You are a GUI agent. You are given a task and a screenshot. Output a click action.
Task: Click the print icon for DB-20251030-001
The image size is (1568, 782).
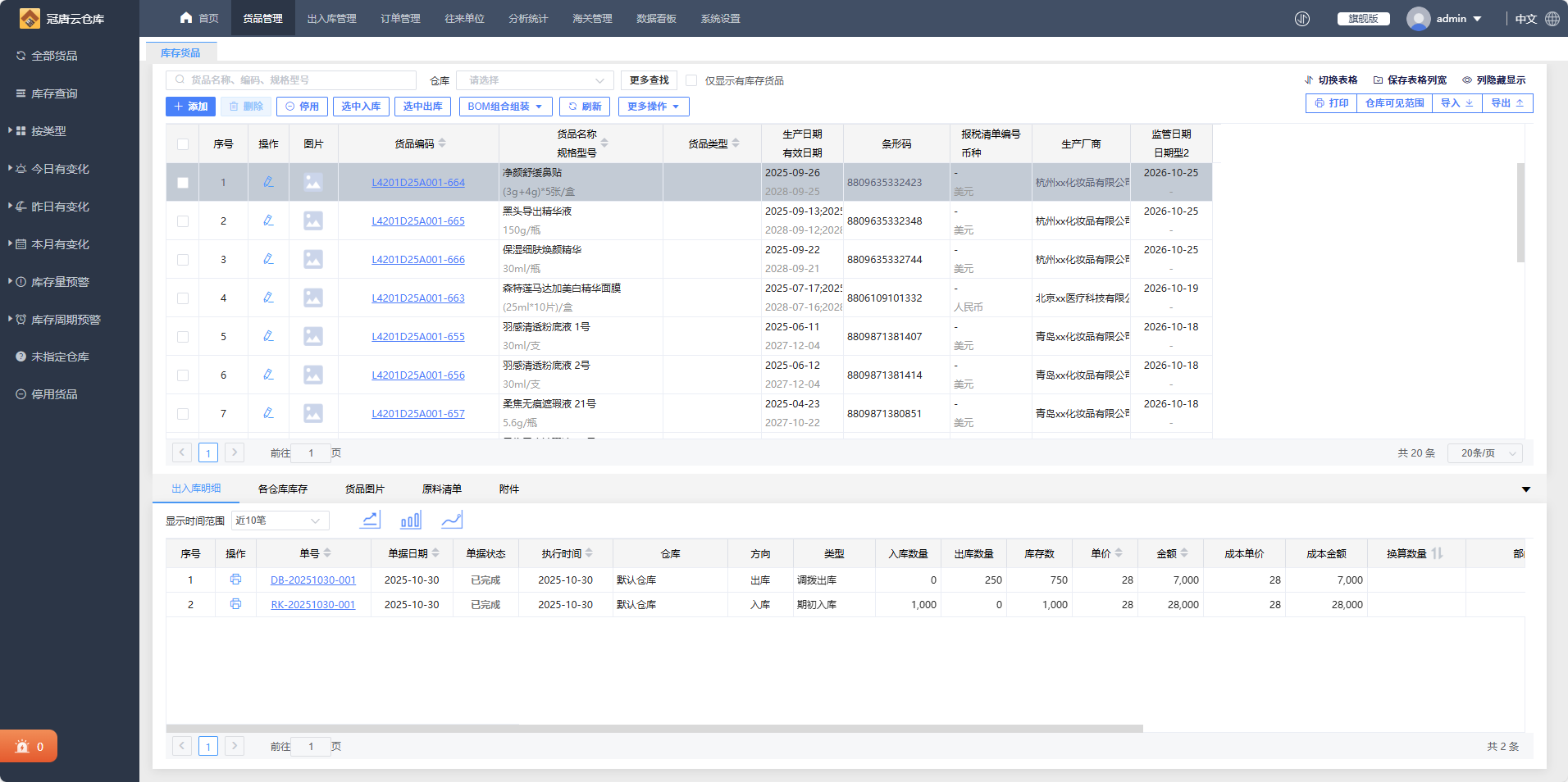(x=235, y=580)
